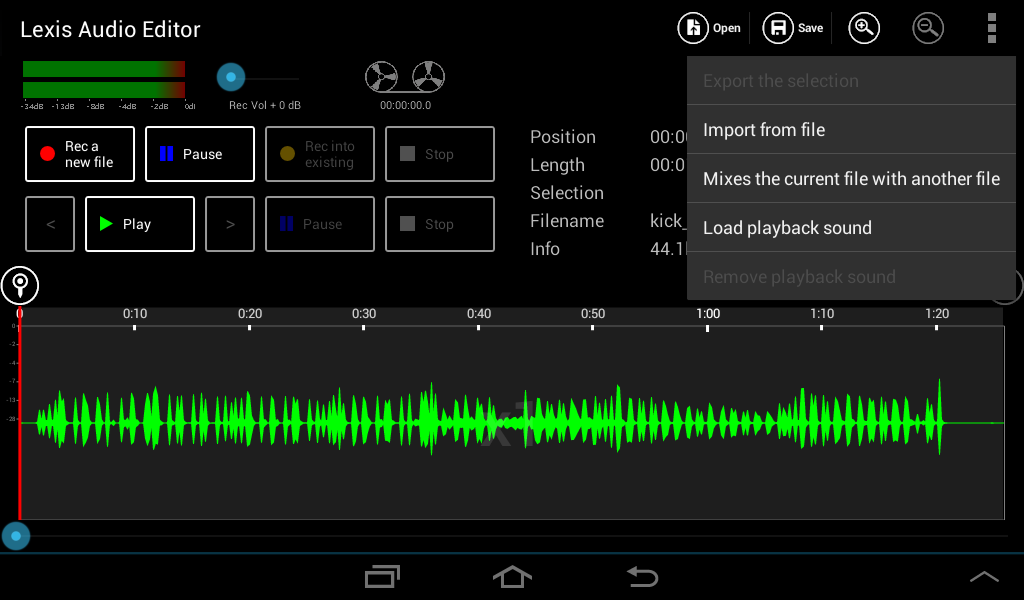This screenshot has height=600, width=1024.
Task: Expand the navigation bar up arrow
Action: click(x=984, y=576)
